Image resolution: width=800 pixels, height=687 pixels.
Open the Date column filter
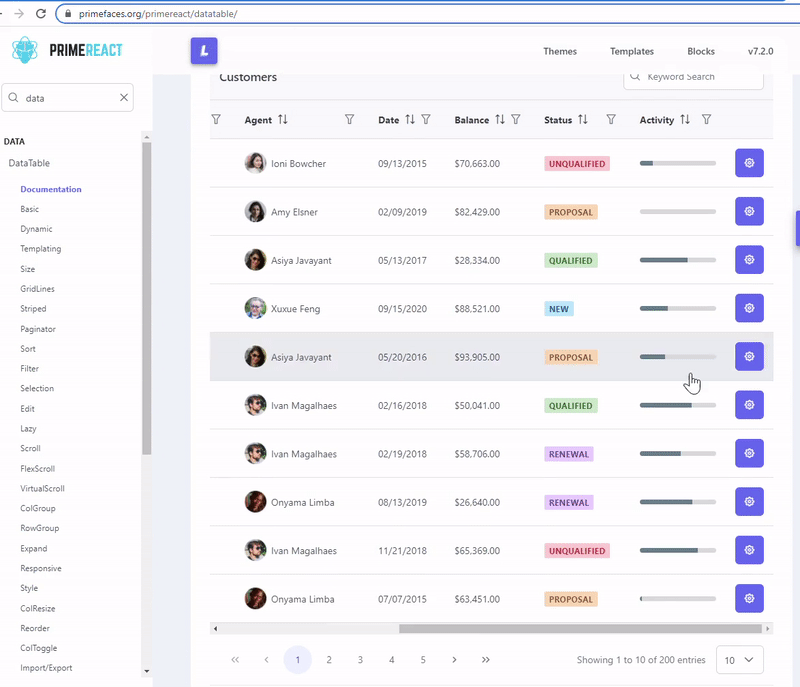pyautogui.click(x=426, y=119)
